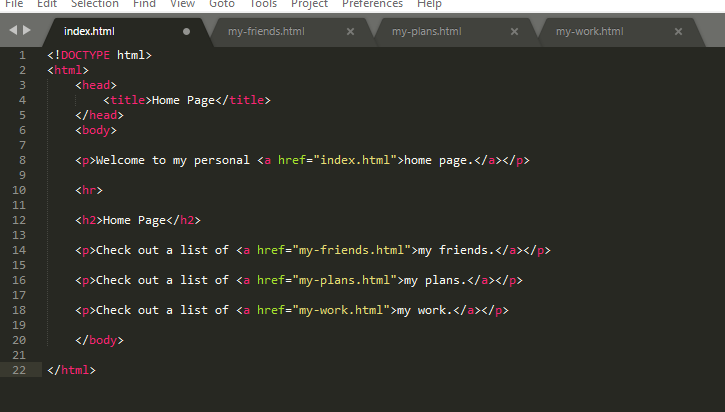The image size is (725, 412).
Task: Open the Edit menu
Action: [47, 4]
